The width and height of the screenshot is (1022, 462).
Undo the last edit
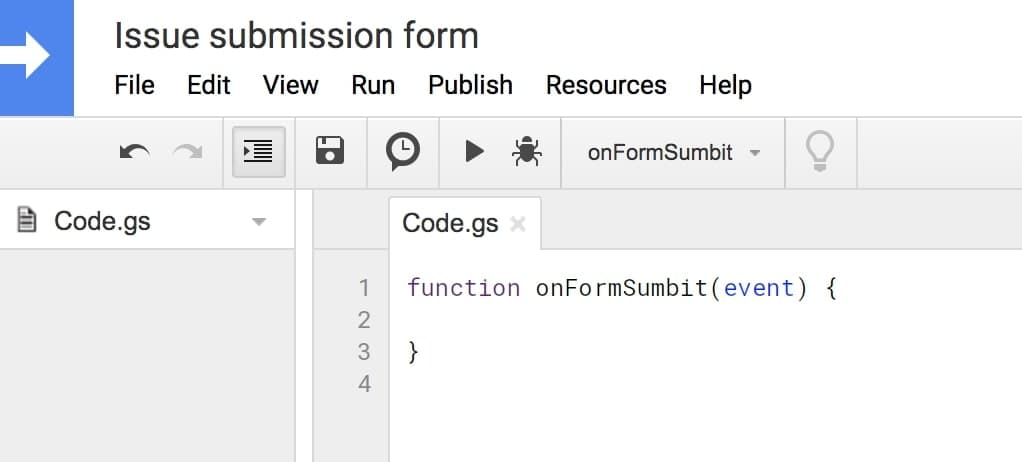[134, 152]
